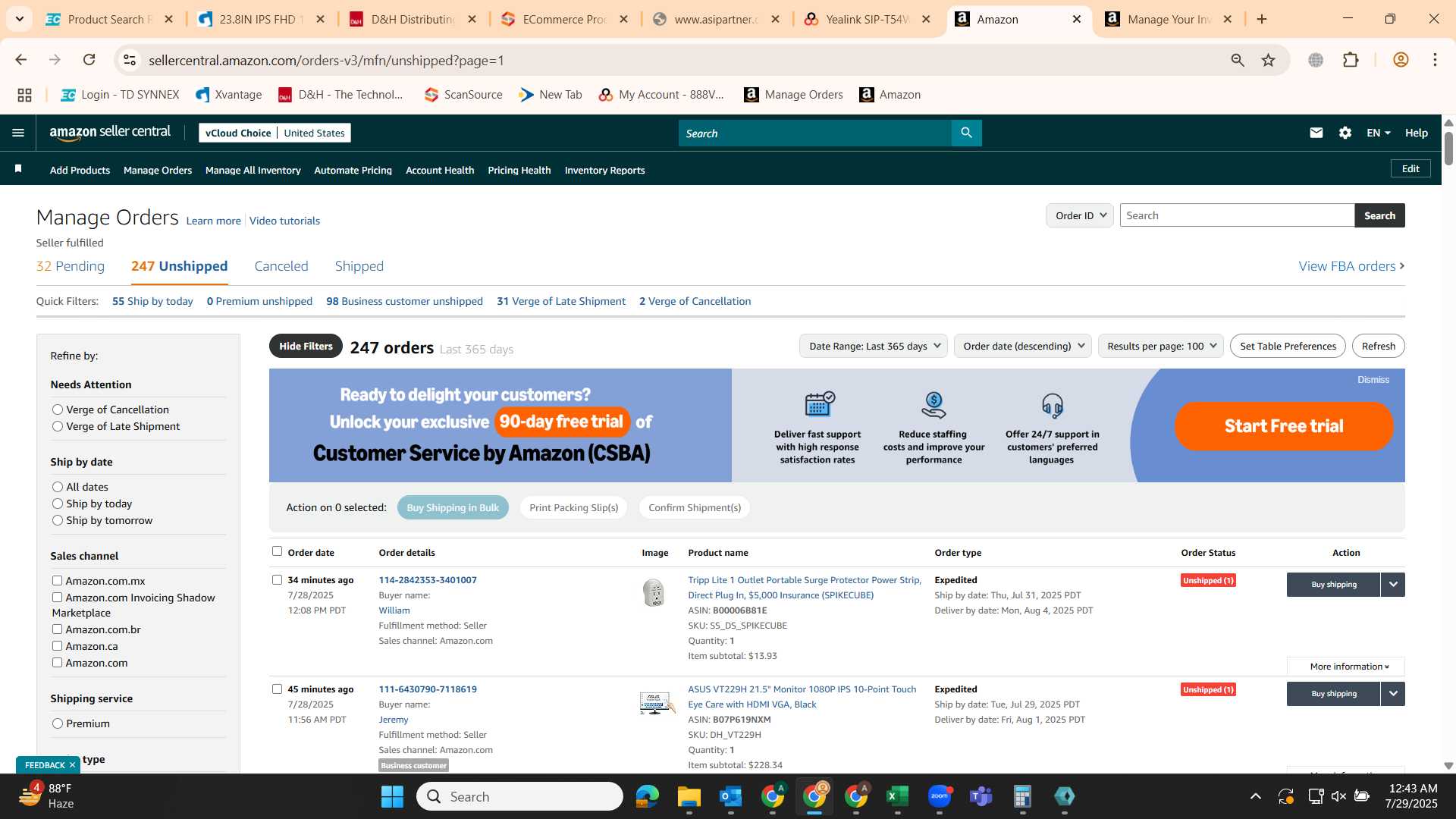
Task: Tick the select-all orders checkbox in header
Action: (x=277, y=551)
